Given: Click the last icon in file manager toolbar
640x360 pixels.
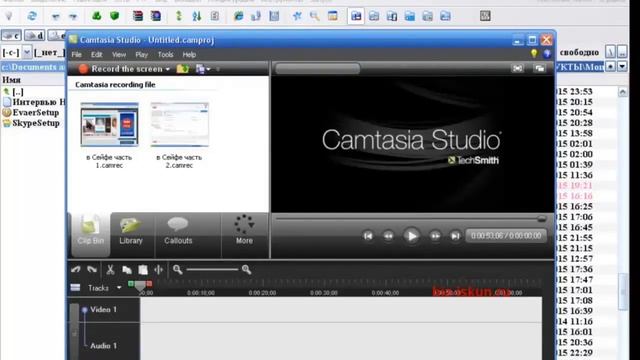Looking at the screenshot, I should (485, 16).
